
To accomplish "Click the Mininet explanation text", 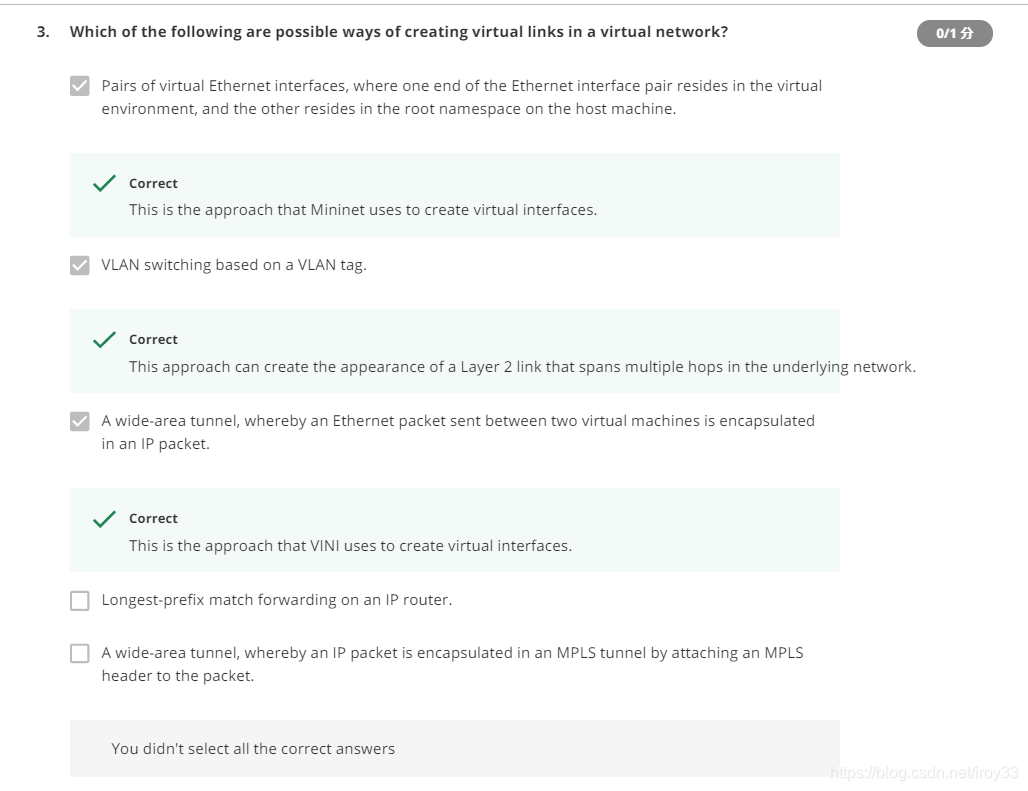I will (362, 211).
